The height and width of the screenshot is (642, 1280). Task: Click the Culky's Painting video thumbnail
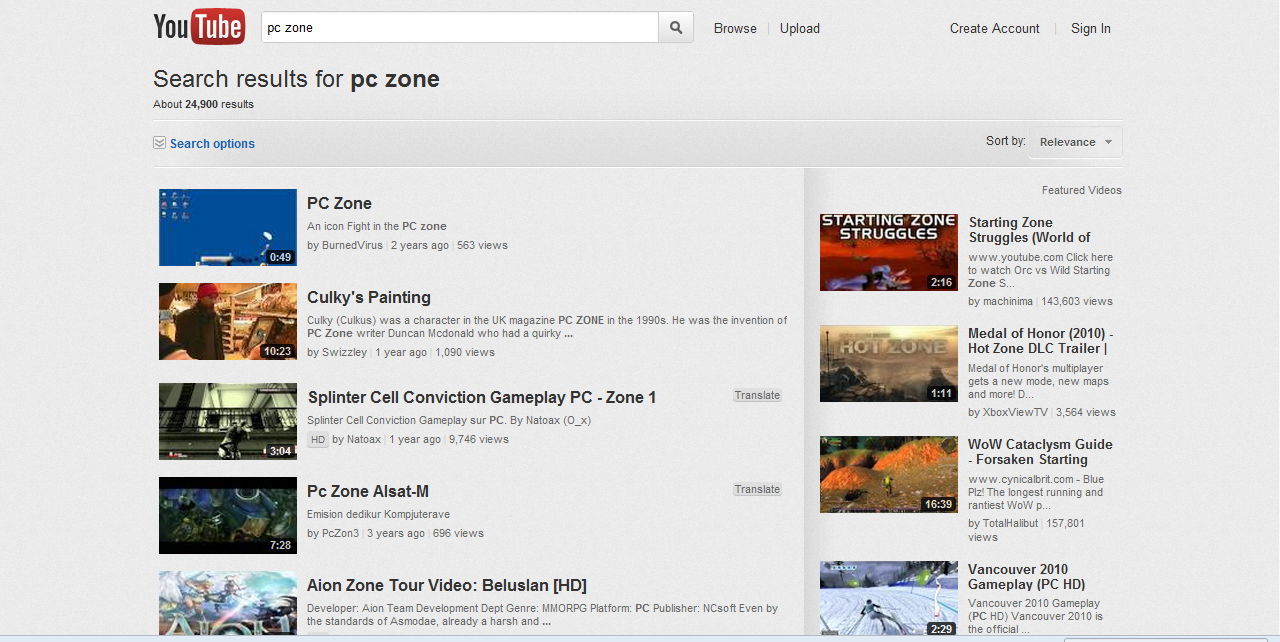[227, 321]
